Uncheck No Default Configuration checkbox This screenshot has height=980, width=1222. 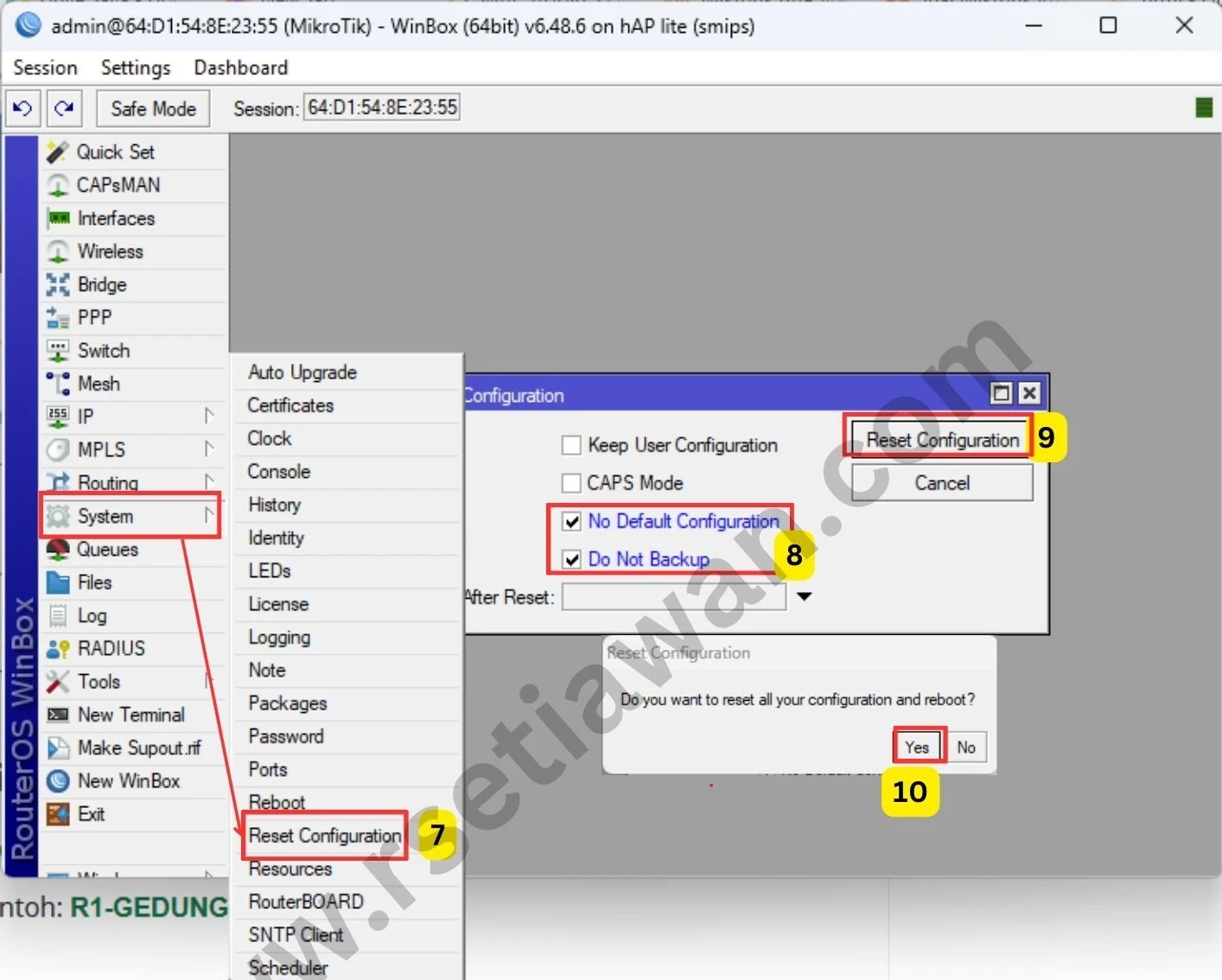click(571, 521)
